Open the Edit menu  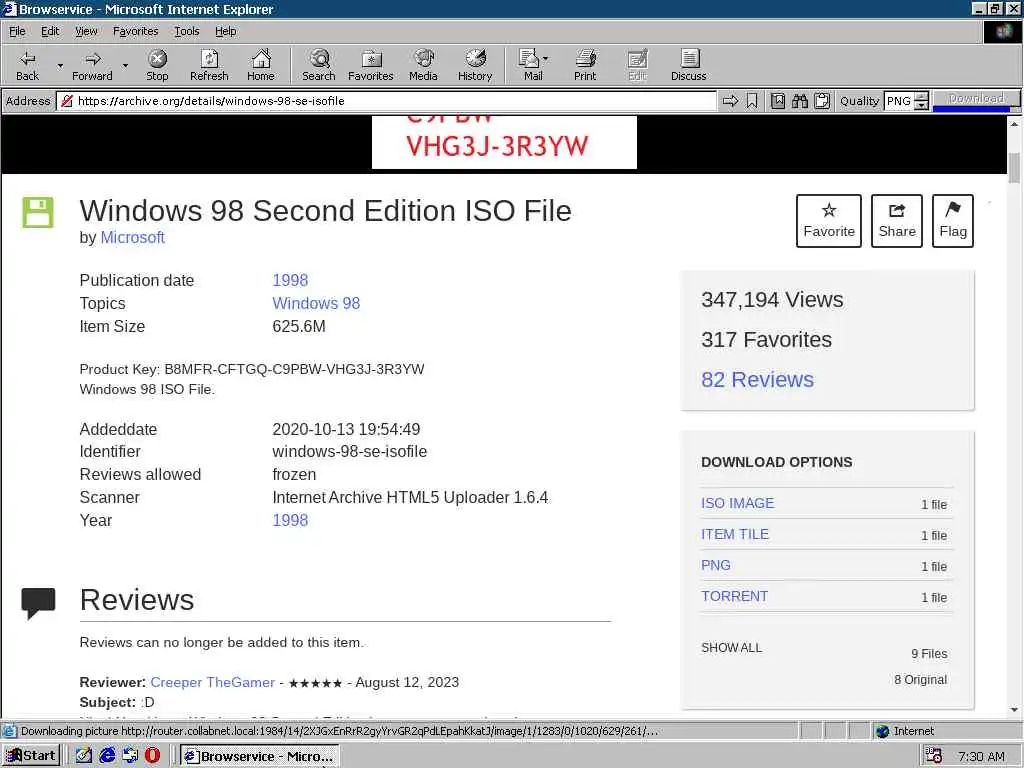tap(50, 31)
